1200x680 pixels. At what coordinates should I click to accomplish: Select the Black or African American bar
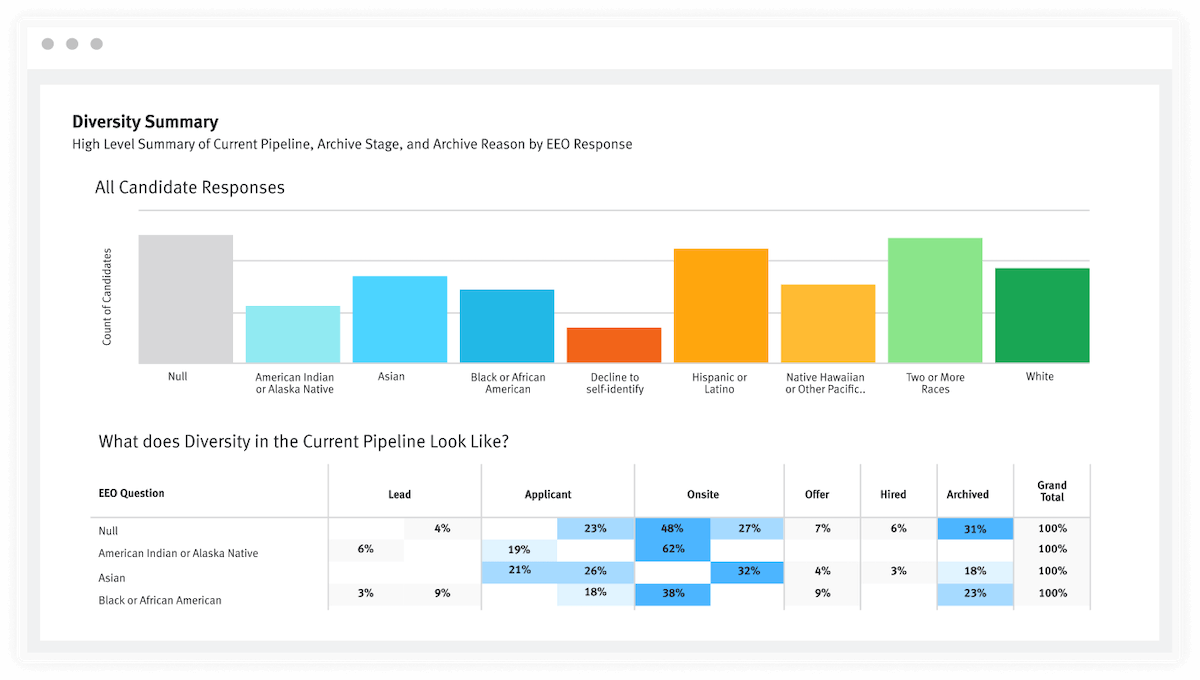pyautogui.click(x=507, y=326)
